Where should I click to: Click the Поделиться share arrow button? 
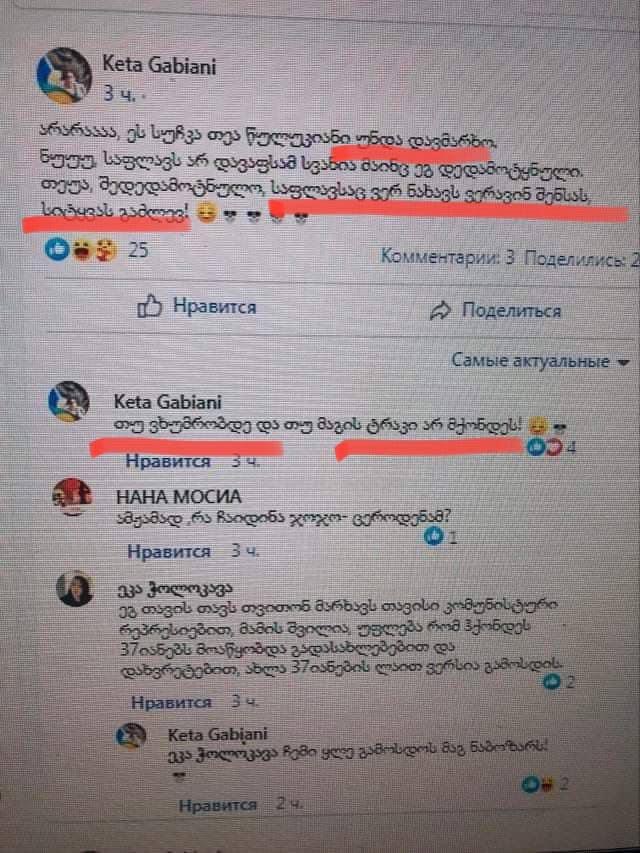pos(495,310)
